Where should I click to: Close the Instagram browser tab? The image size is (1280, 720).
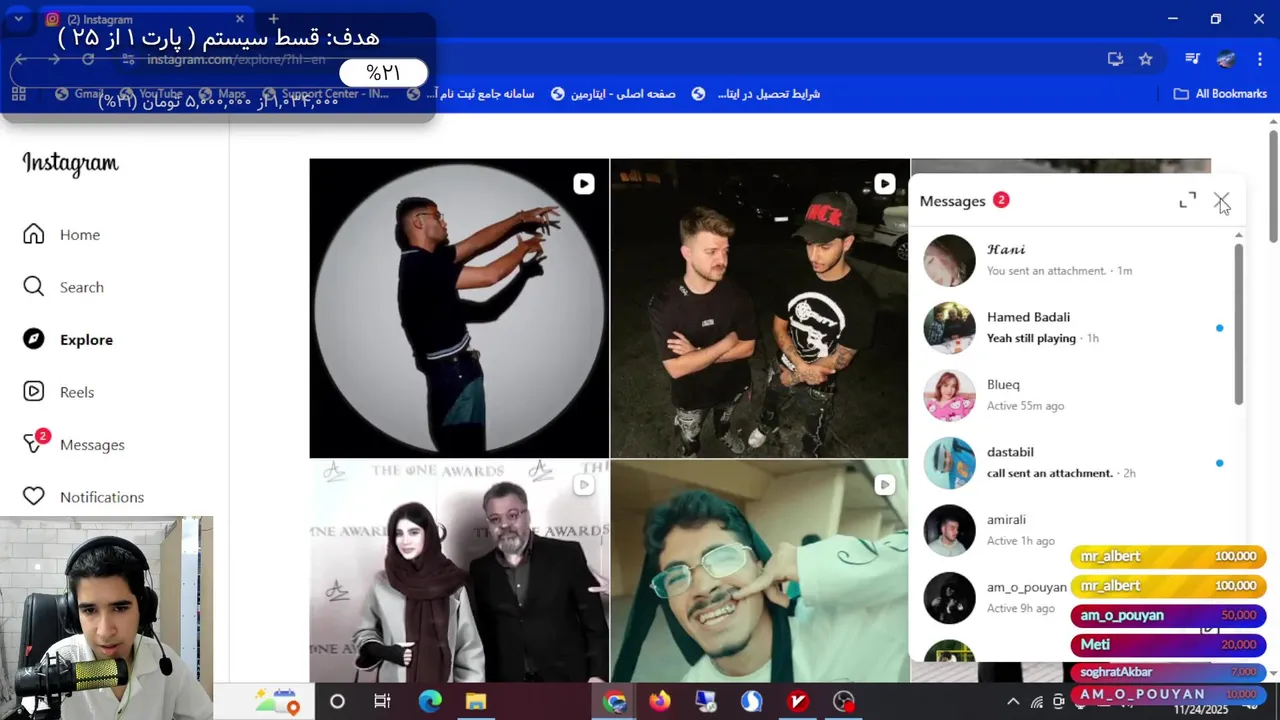240,19
